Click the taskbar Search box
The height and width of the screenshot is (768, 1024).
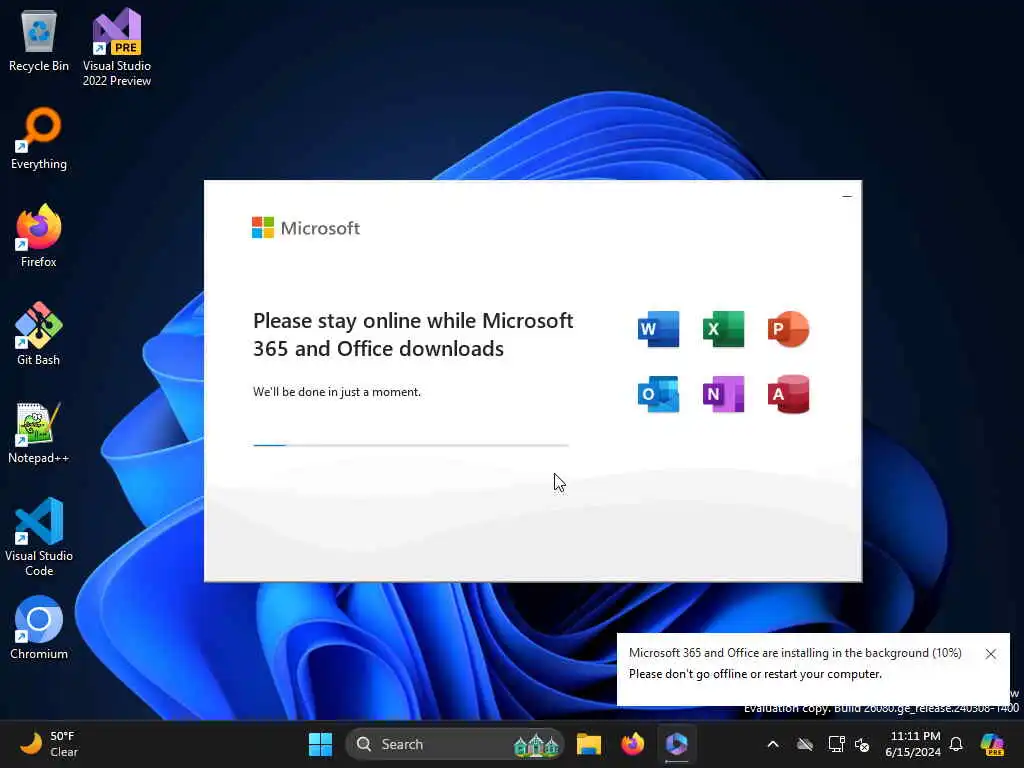455,744
